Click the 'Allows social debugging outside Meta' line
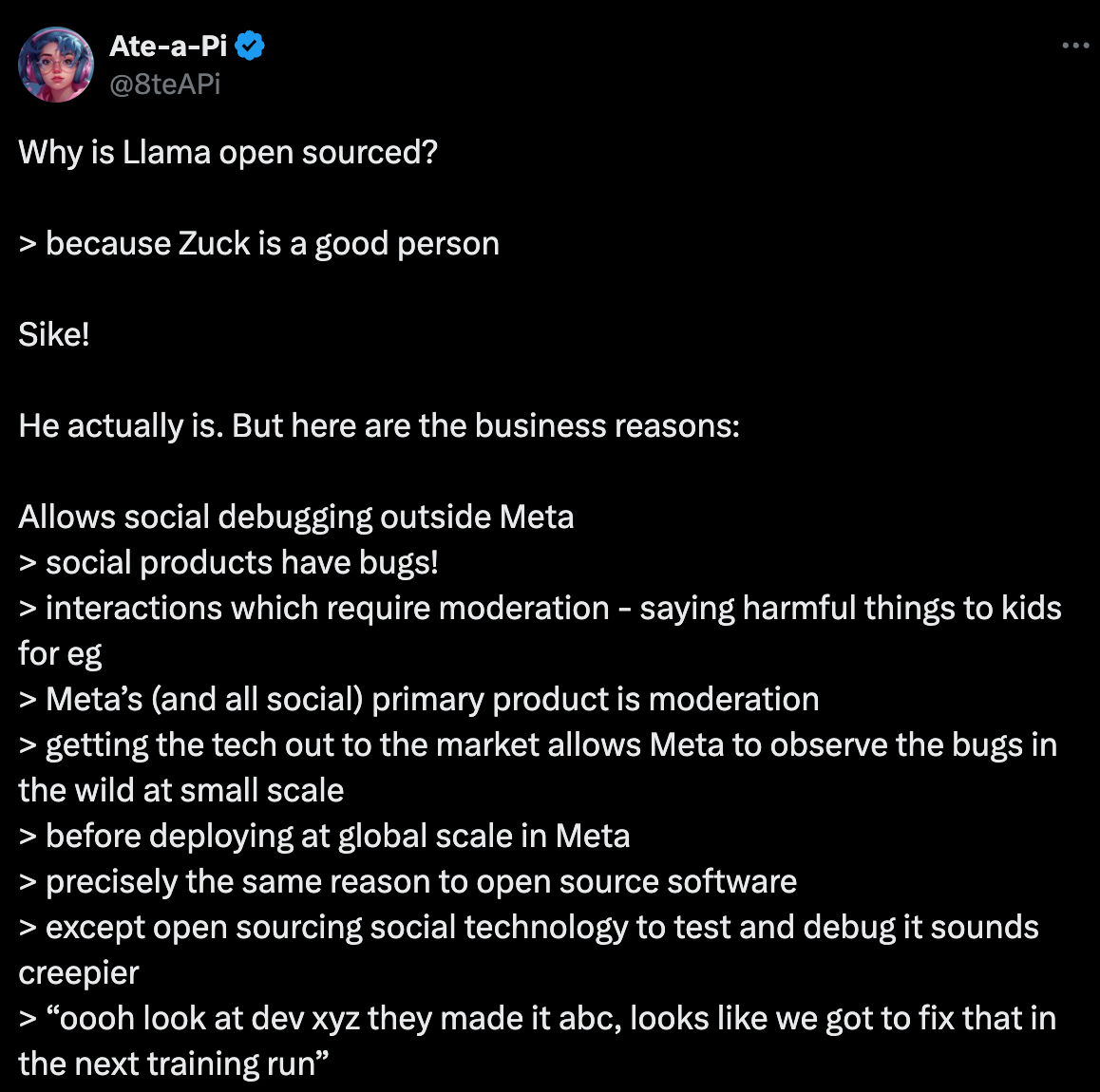This screenshot has height=1092, width=1100. click(x=294, y=517)
